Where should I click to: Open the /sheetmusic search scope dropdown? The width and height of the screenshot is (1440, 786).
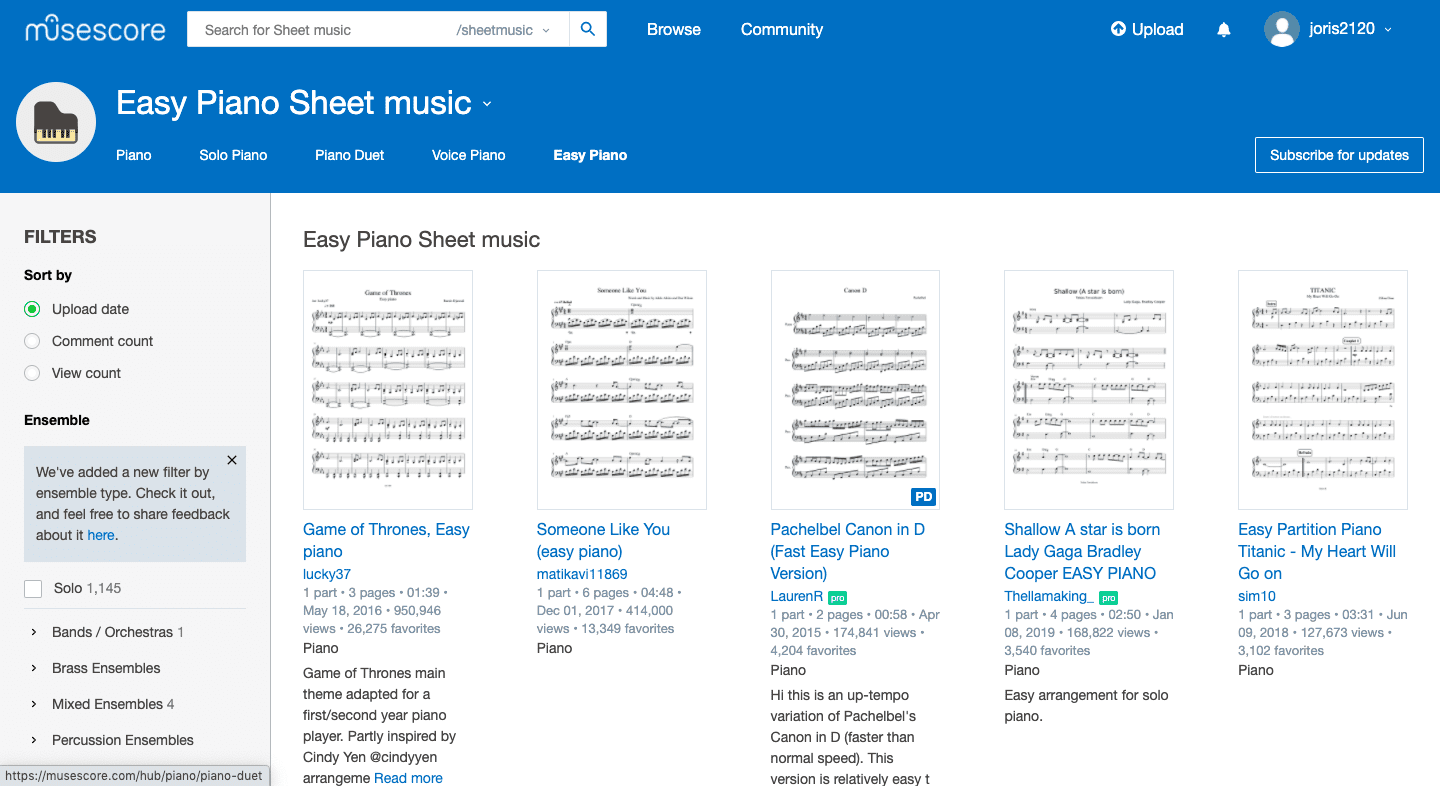coord(503,30)
